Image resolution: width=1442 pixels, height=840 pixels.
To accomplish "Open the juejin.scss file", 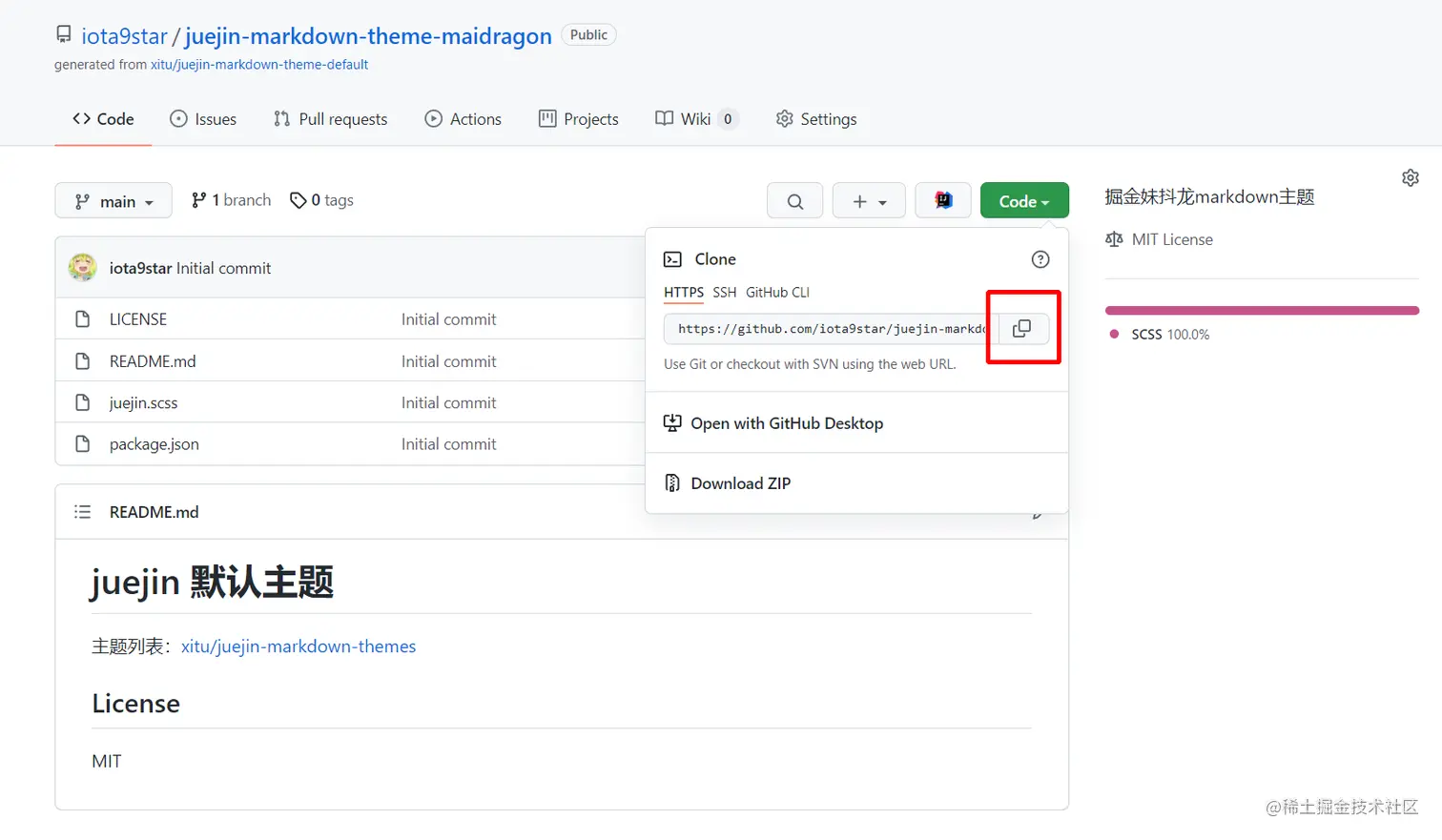I will pos(143,402).
